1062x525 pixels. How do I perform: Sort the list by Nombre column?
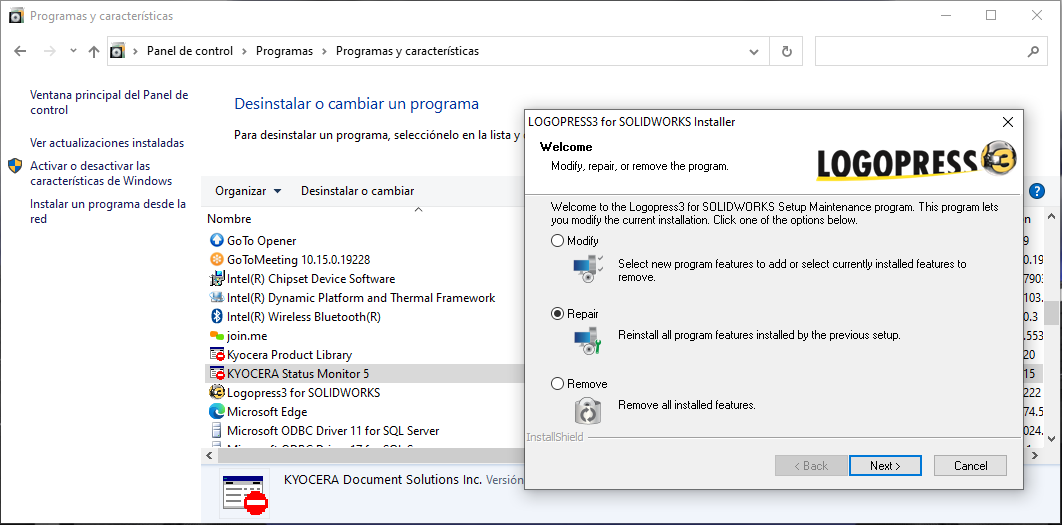229,219
